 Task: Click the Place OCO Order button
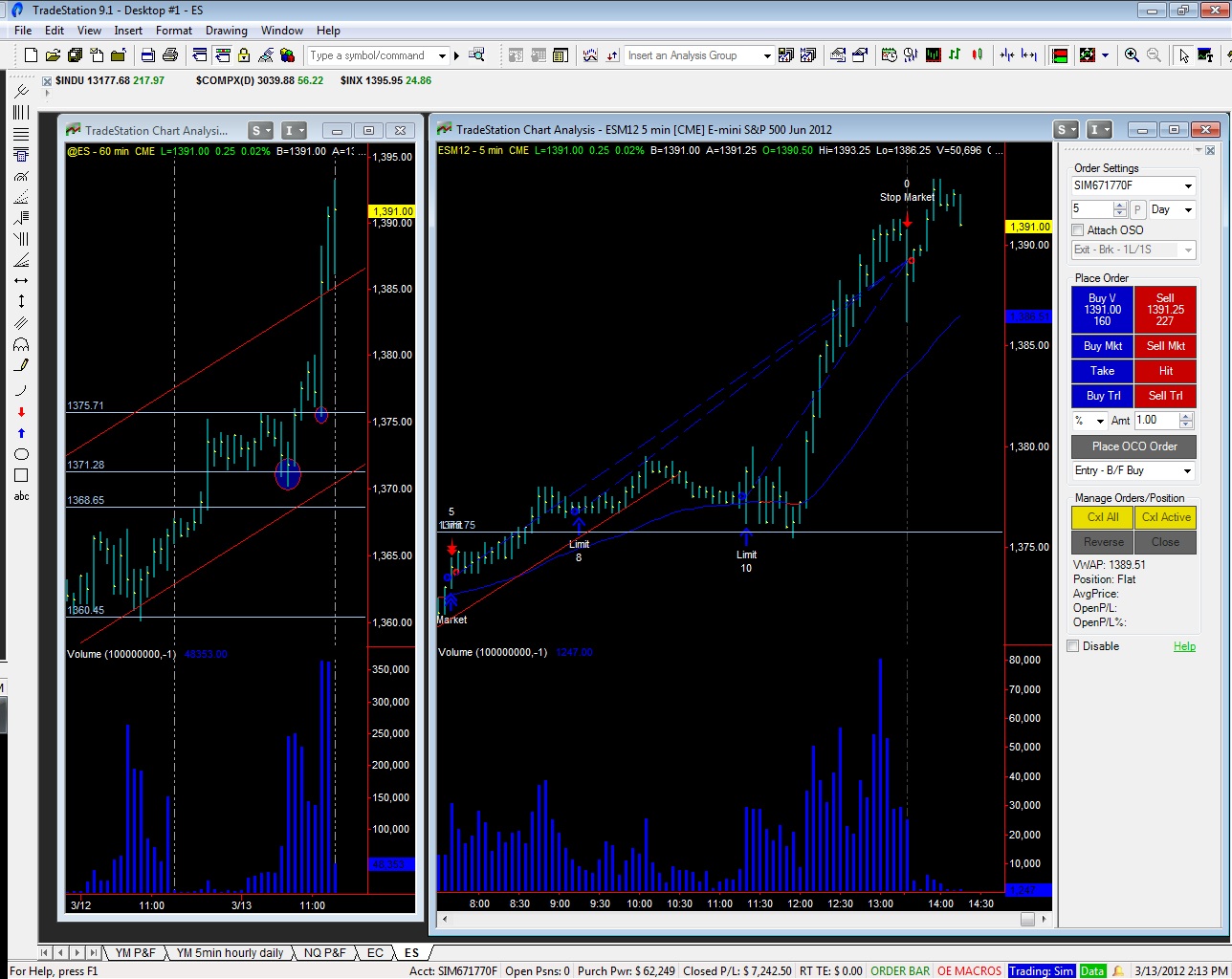pos(1134,446)
